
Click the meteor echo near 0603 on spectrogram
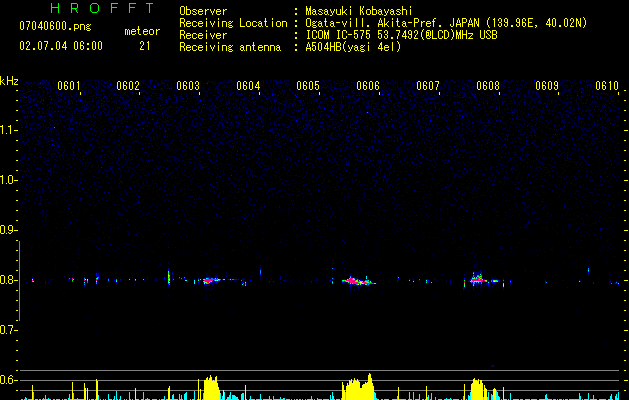click(x=211, y=280)
